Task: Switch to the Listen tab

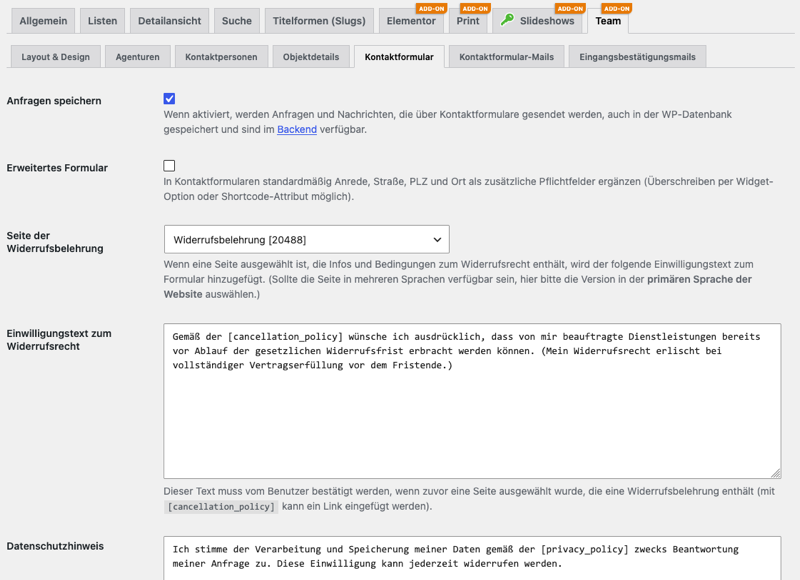Action: pos(102,21)
